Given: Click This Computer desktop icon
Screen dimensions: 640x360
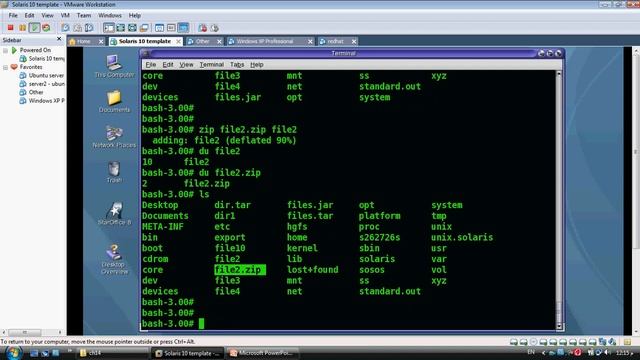Looking at the screenshot, I should [114, 66].
